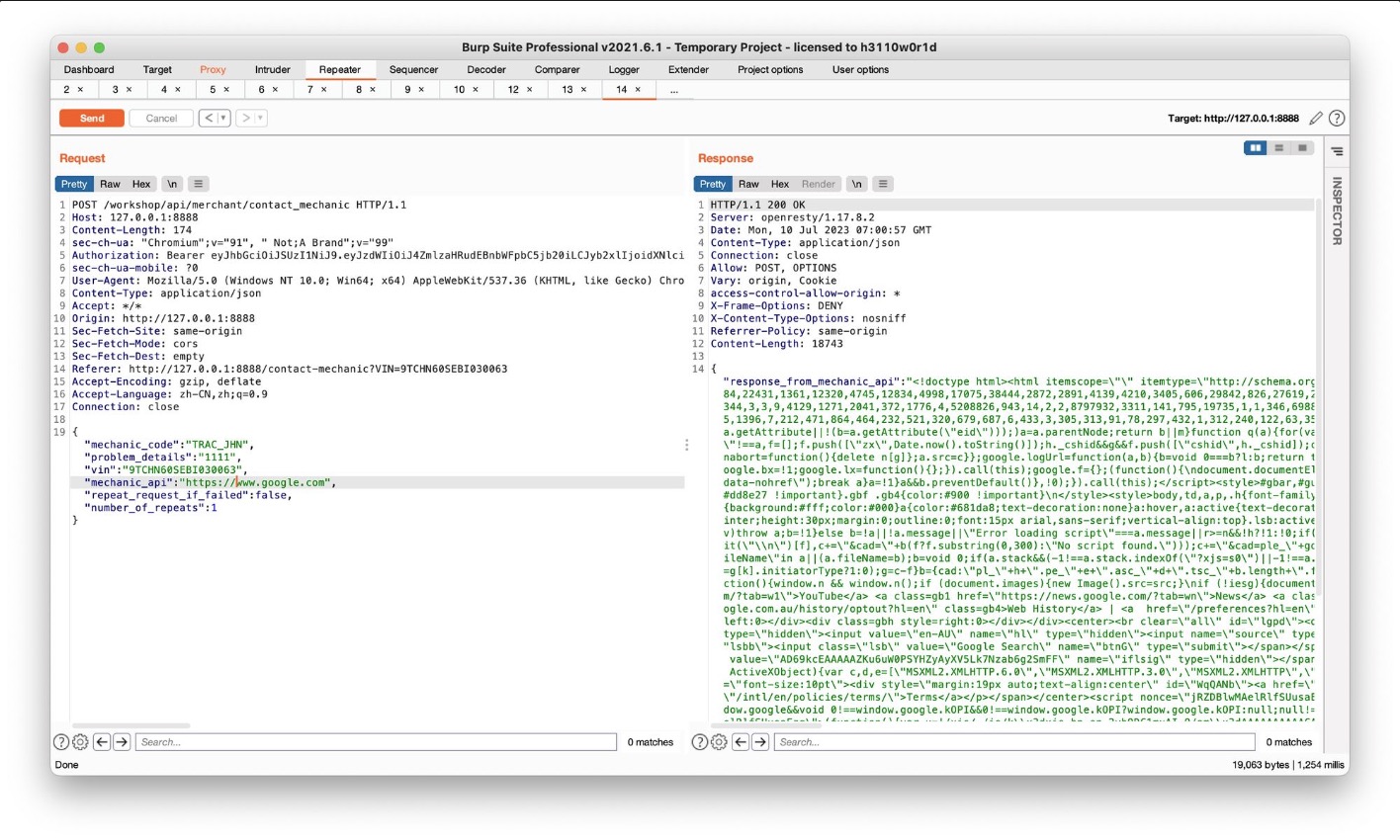
Task: Edit the target with the pencil icon
Action: click(1316, 119)
